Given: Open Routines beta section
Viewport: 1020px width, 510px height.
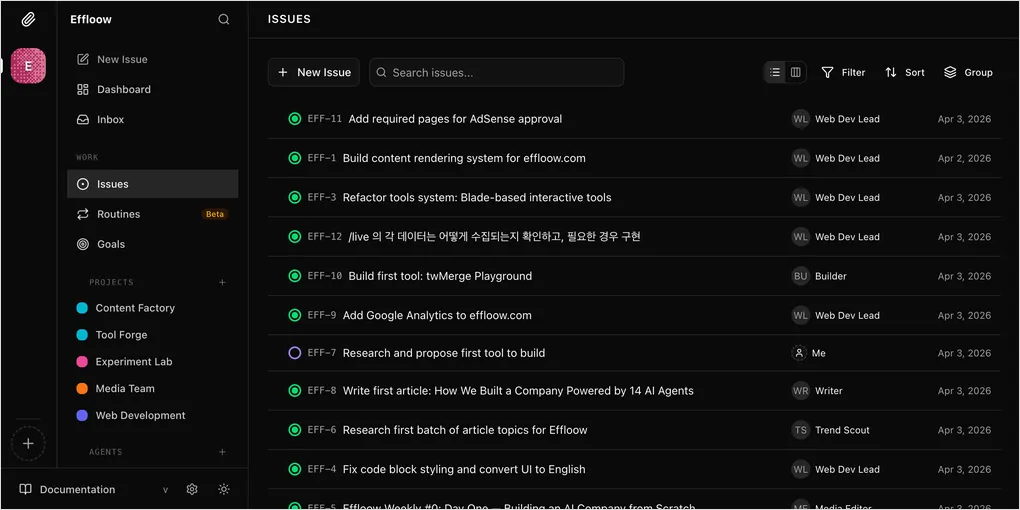Looking at the screenshot, I should point(152,214).
